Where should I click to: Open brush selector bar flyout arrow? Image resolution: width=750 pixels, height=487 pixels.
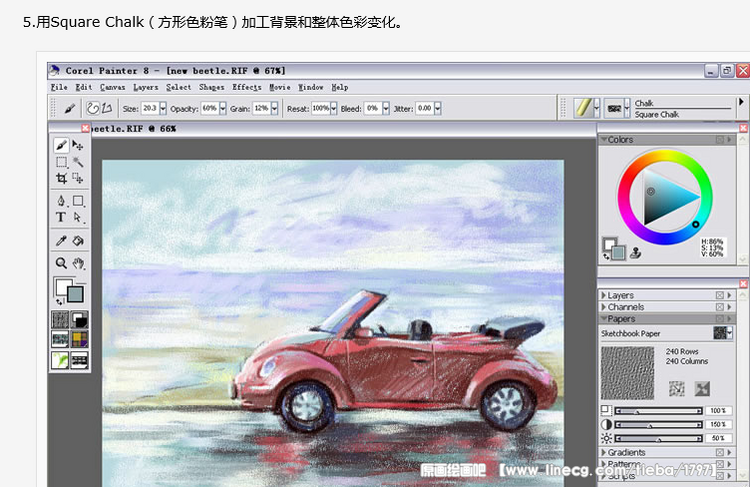click(741, 101)
